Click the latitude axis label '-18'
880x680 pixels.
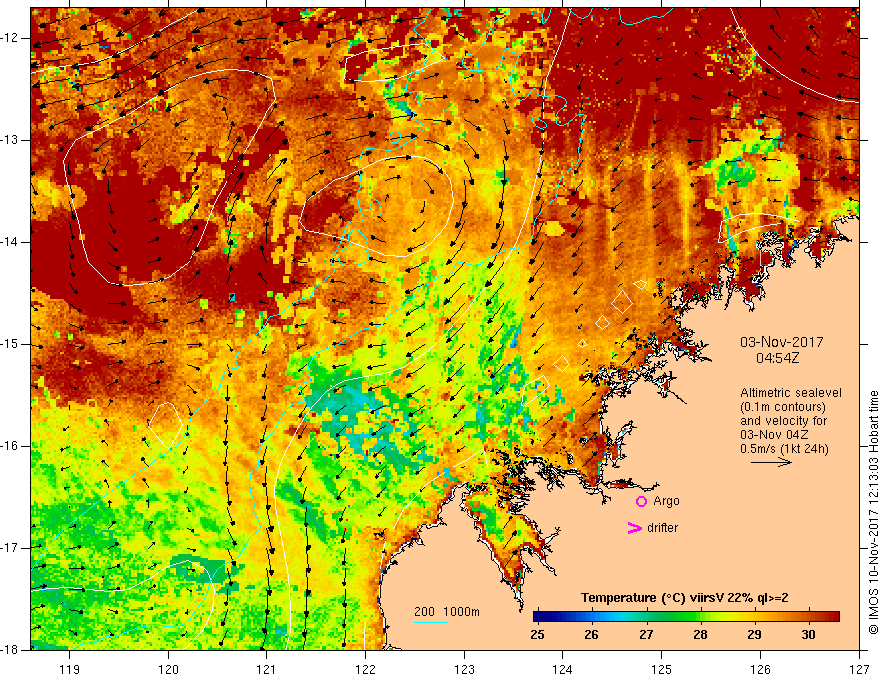point(10,650)
